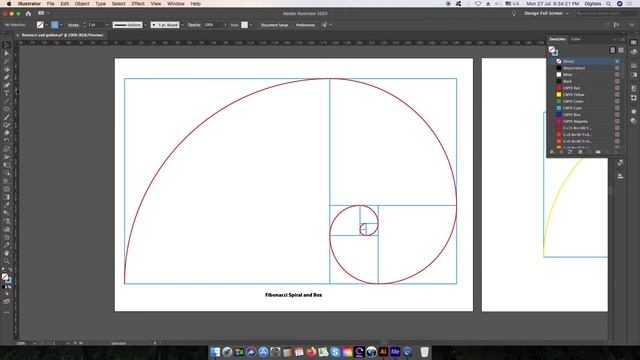
Task: Click the Fibonacci Spiral and Box caption
Action: [x=293, y=295]
